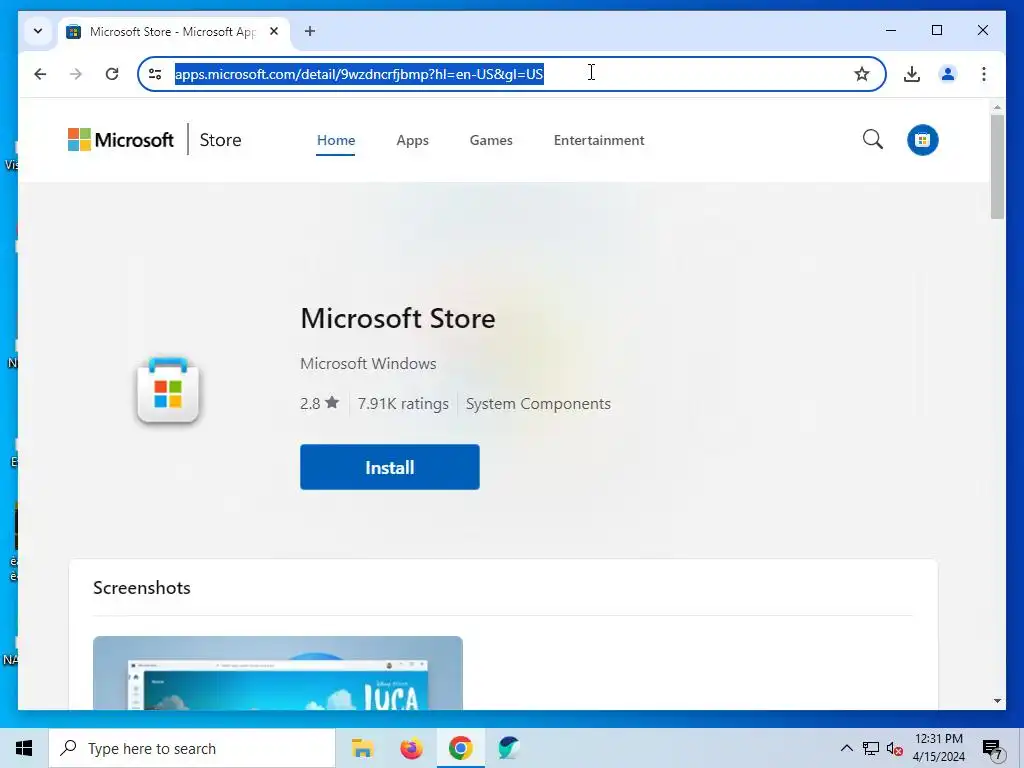Open the blue Microsoft Store app button
Image resolution: width=1024 pixels, height=768 pixels.
(922, 140)
